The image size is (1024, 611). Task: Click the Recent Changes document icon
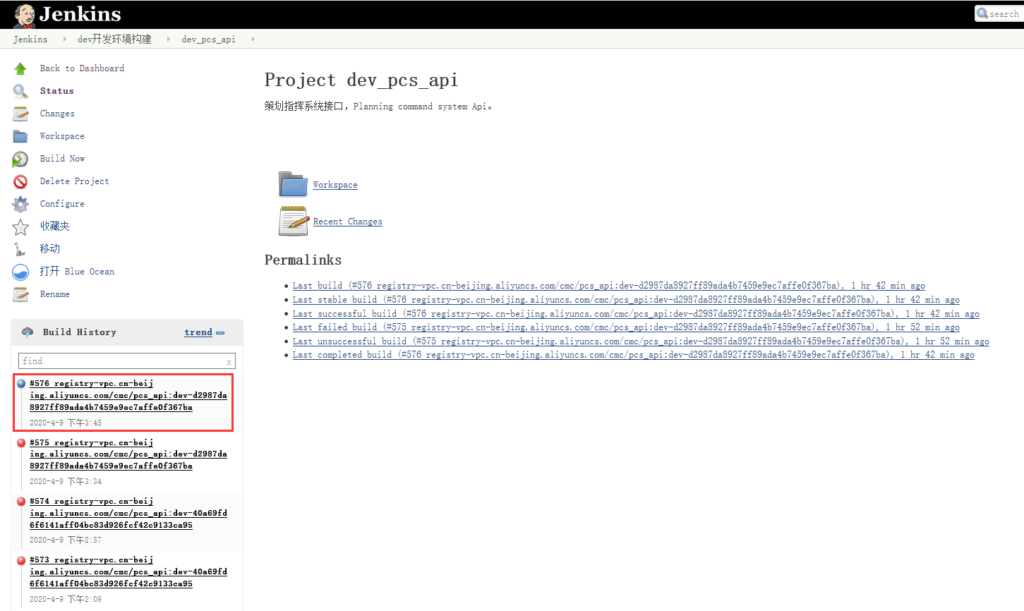pos(292,221)
